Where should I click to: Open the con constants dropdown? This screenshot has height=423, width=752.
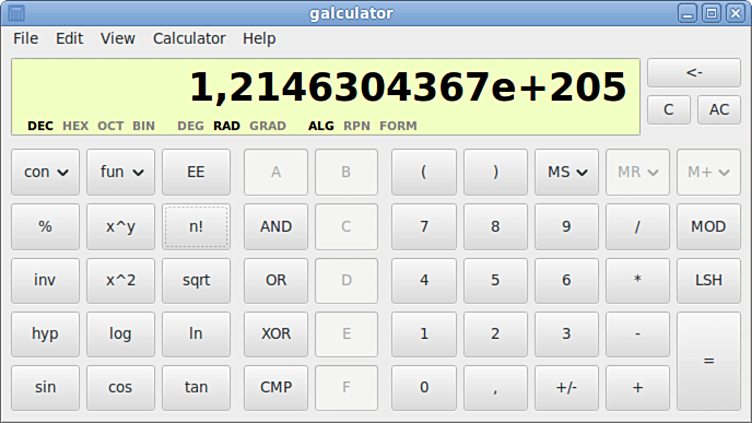45,172
